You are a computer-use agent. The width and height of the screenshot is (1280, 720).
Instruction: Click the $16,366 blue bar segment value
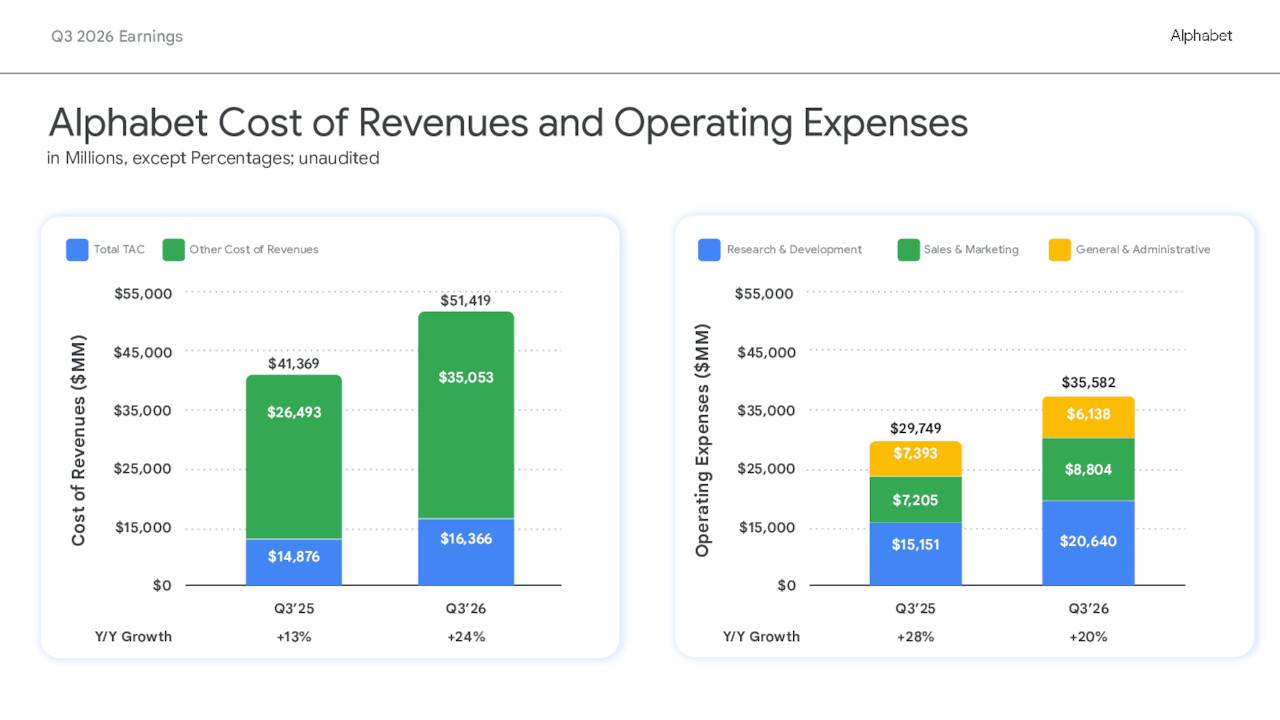coord(466,539)
